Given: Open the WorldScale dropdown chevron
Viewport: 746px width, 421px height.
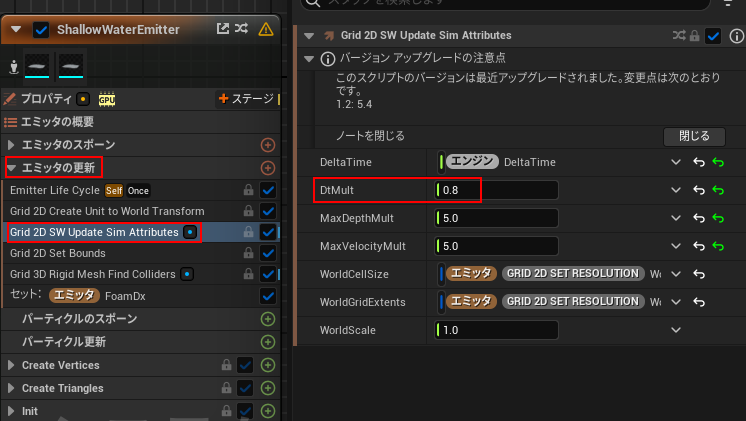Looking at the screenshot, I should click(677, 330).
